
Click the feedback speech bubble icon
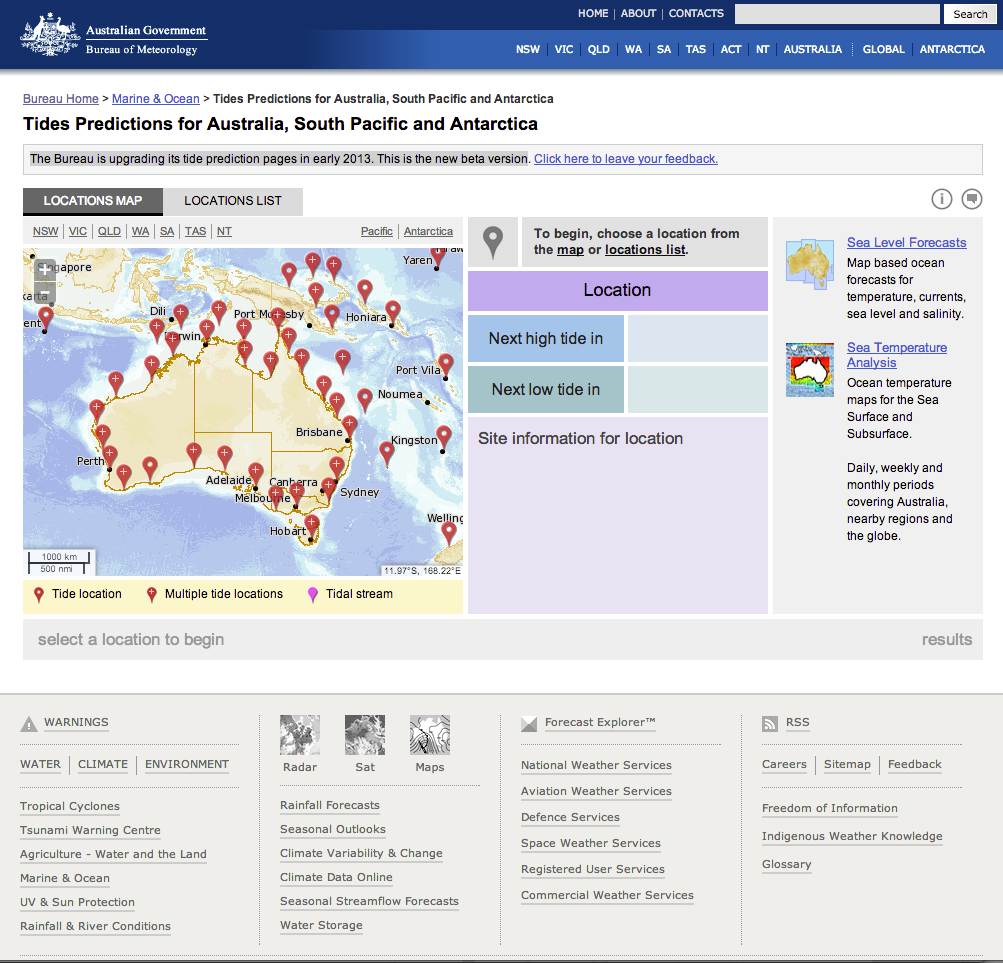[971, 199]
